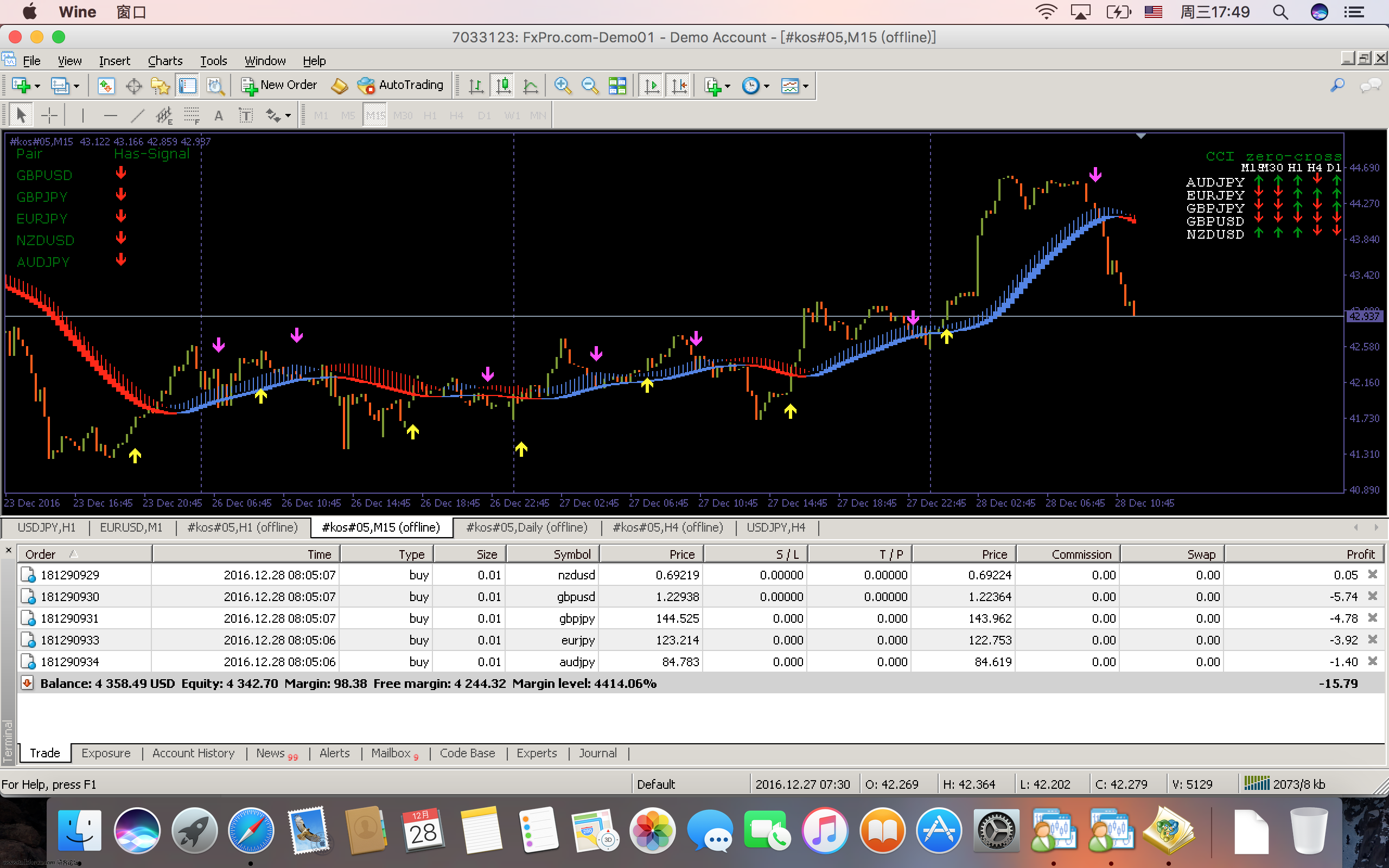Expand the Profiles dropdown arrow
The height and width of the screenshot is (868, 1389).
77,86
